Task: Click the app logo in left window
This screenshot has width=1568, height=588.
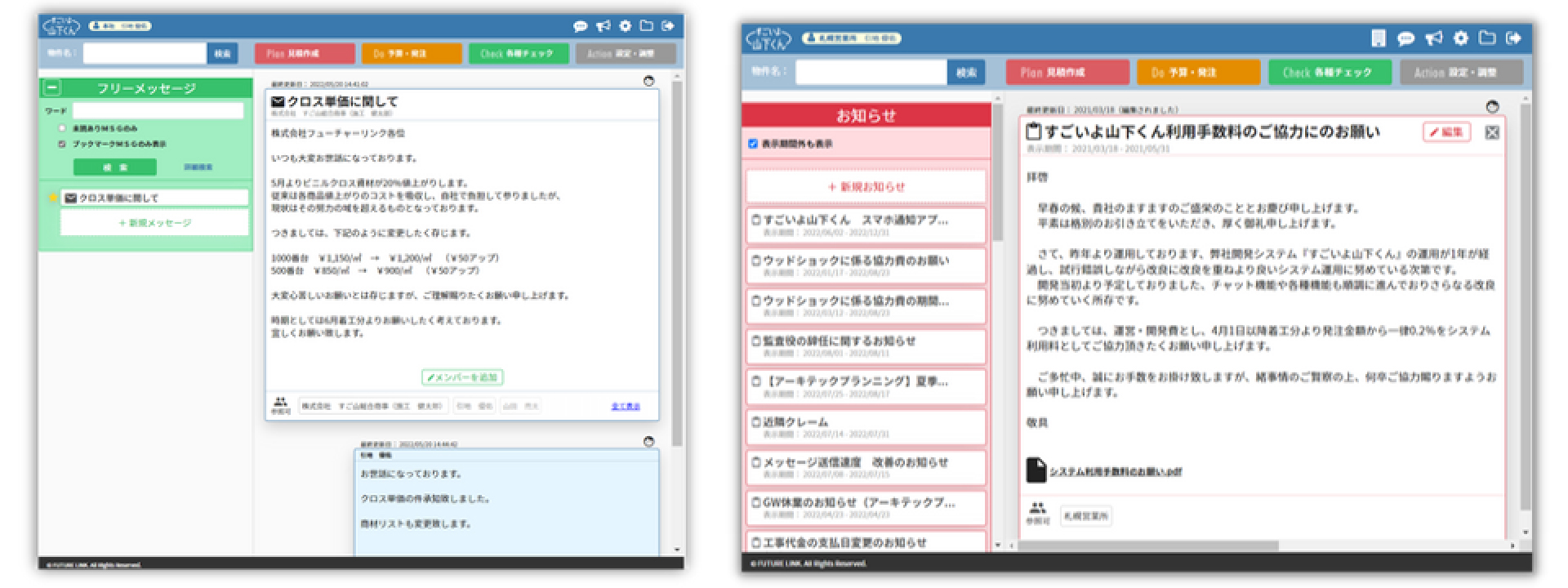Action: coord(61,26)
